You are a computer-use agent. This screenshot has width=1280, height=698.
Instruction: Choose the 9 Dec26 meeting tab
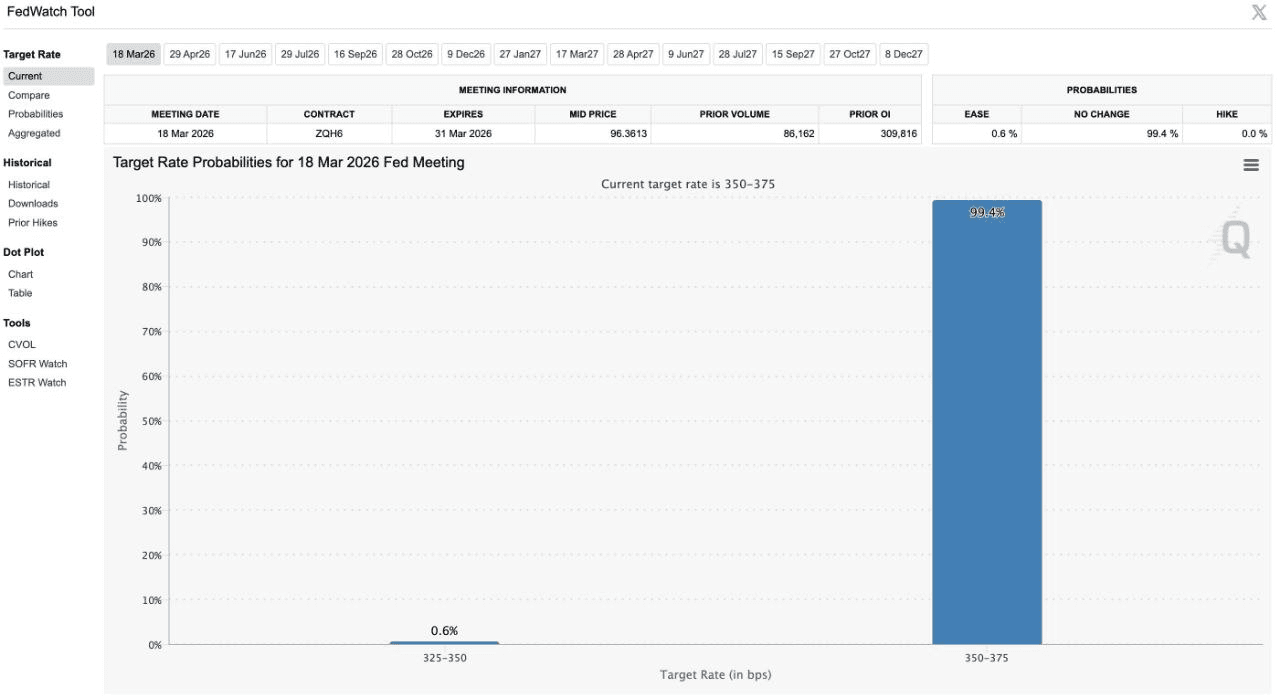point(466,54)
